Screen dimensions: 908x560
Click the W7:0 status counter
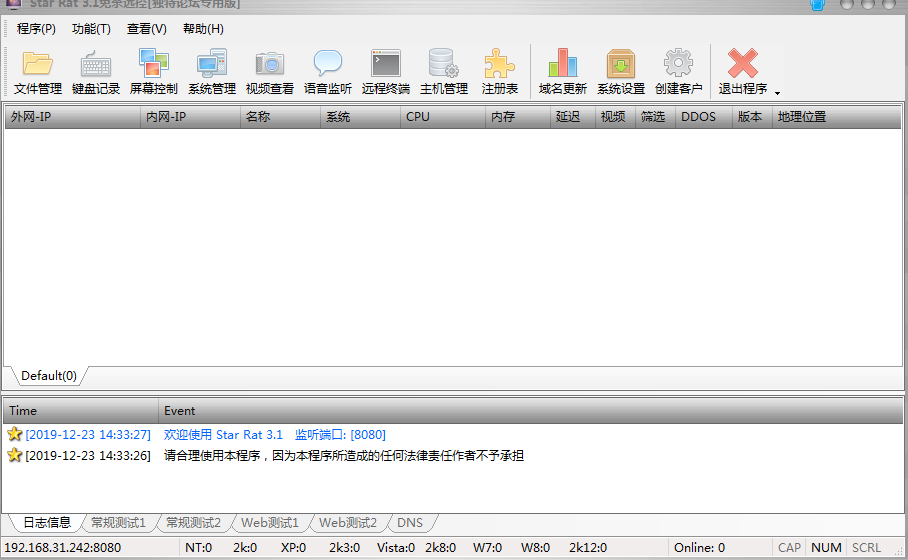click(x=488, y=548)
